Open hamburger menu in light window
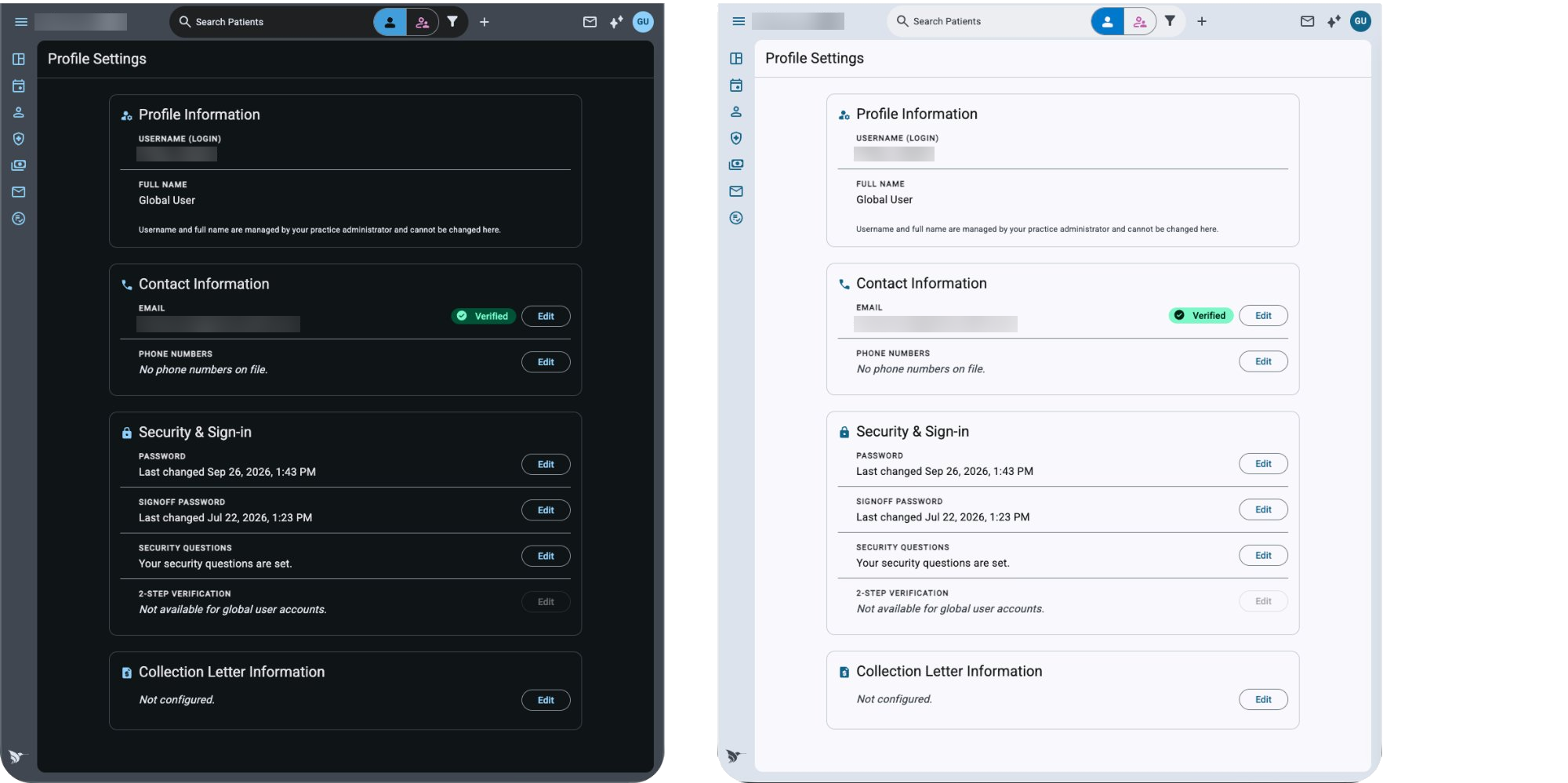The height and width of the screenshot is (783, 1568). pyautogui.click(x=739, y=21)
